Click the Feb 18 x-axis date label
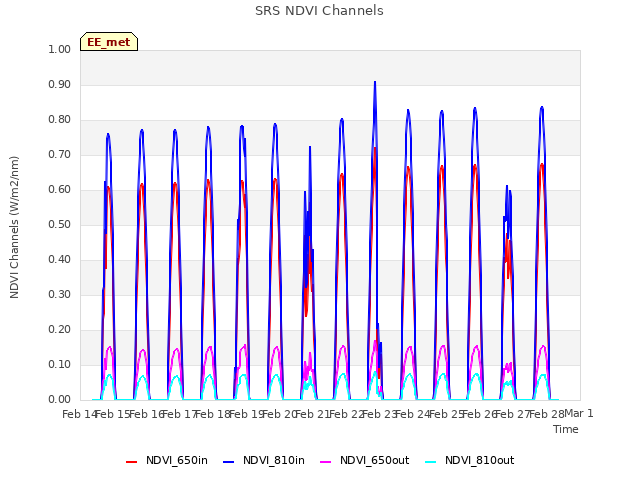Viewport: 640px width, 480px height. [212, 414]
